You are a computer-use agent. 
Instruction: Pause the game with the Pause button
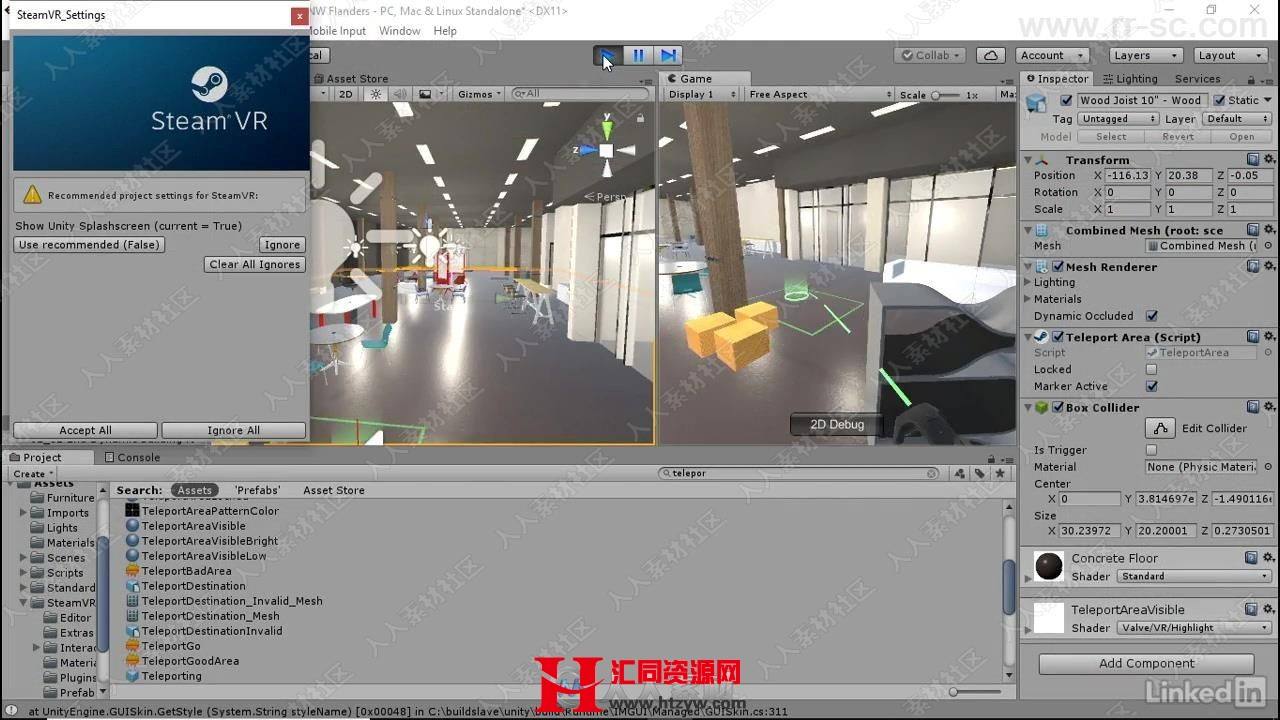pyautogui.click(x=638, y=56)
